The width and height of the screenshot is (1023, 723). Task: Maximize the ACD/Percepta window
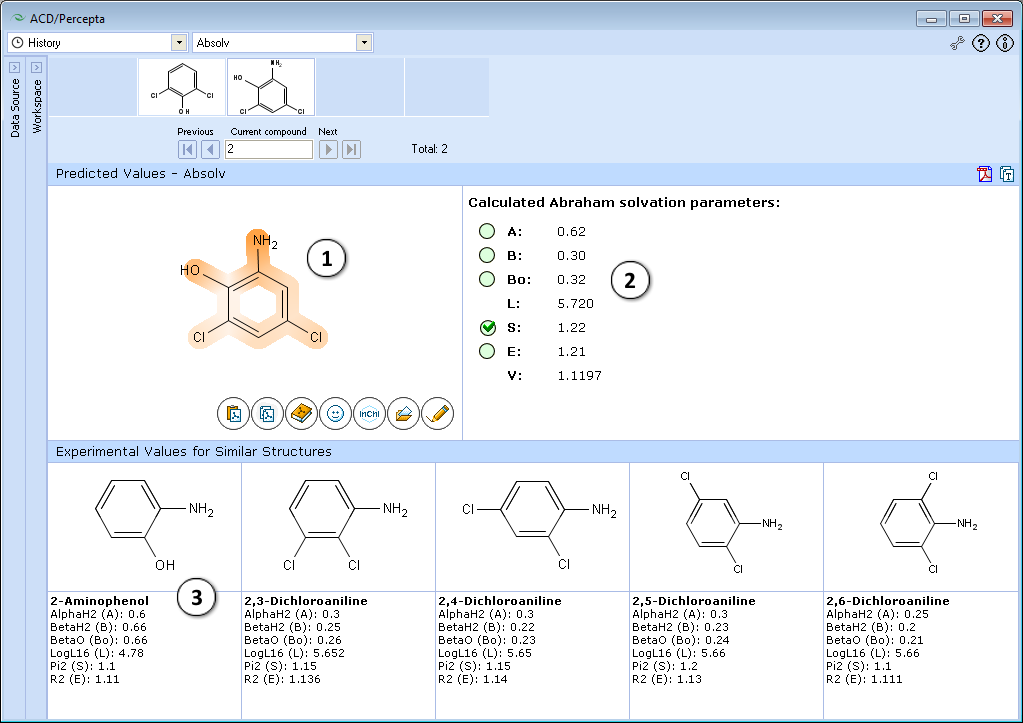coord(964,19)
